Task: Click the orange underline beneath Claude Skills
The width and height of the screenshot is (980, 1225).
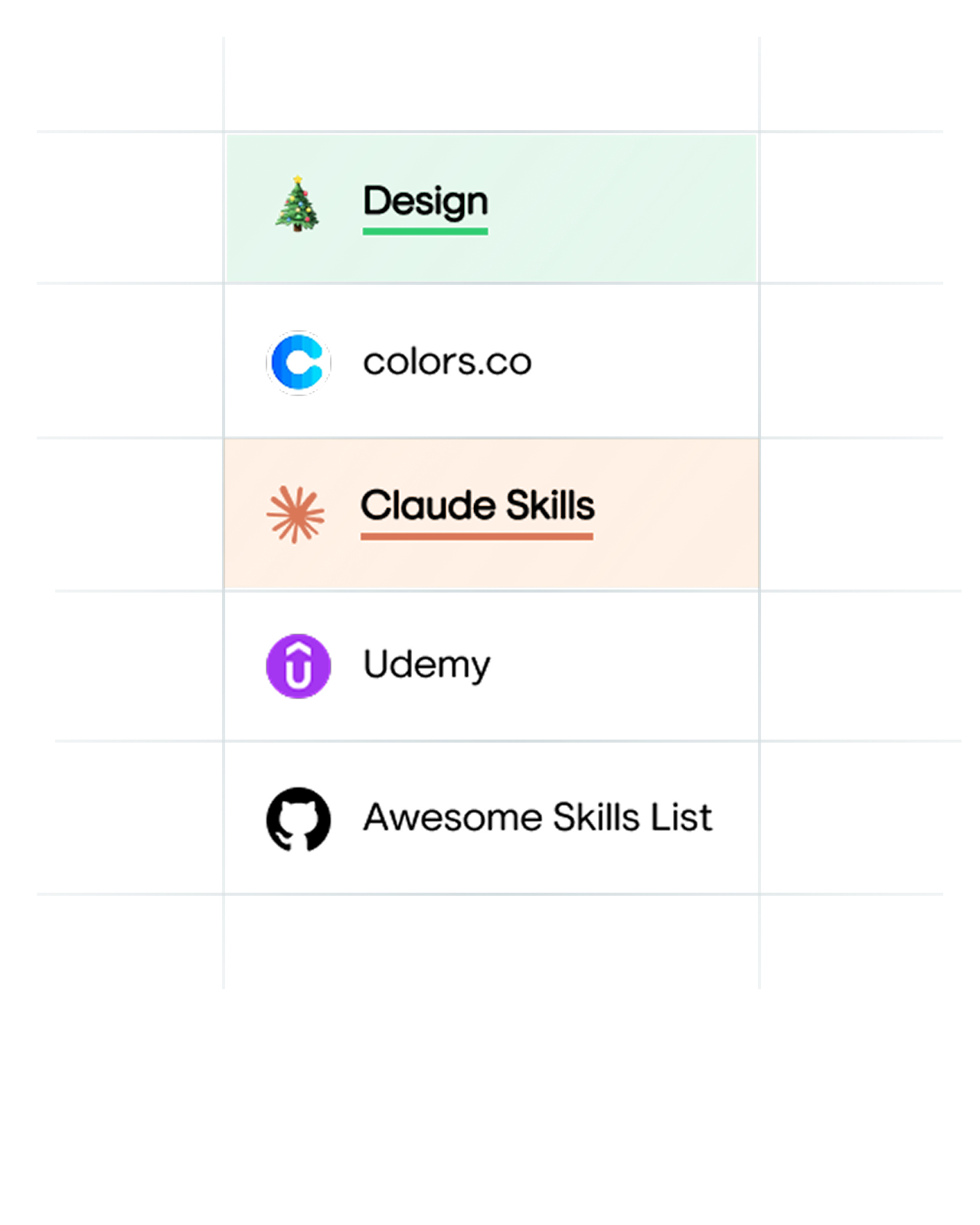Action: (x=477, y=537)
